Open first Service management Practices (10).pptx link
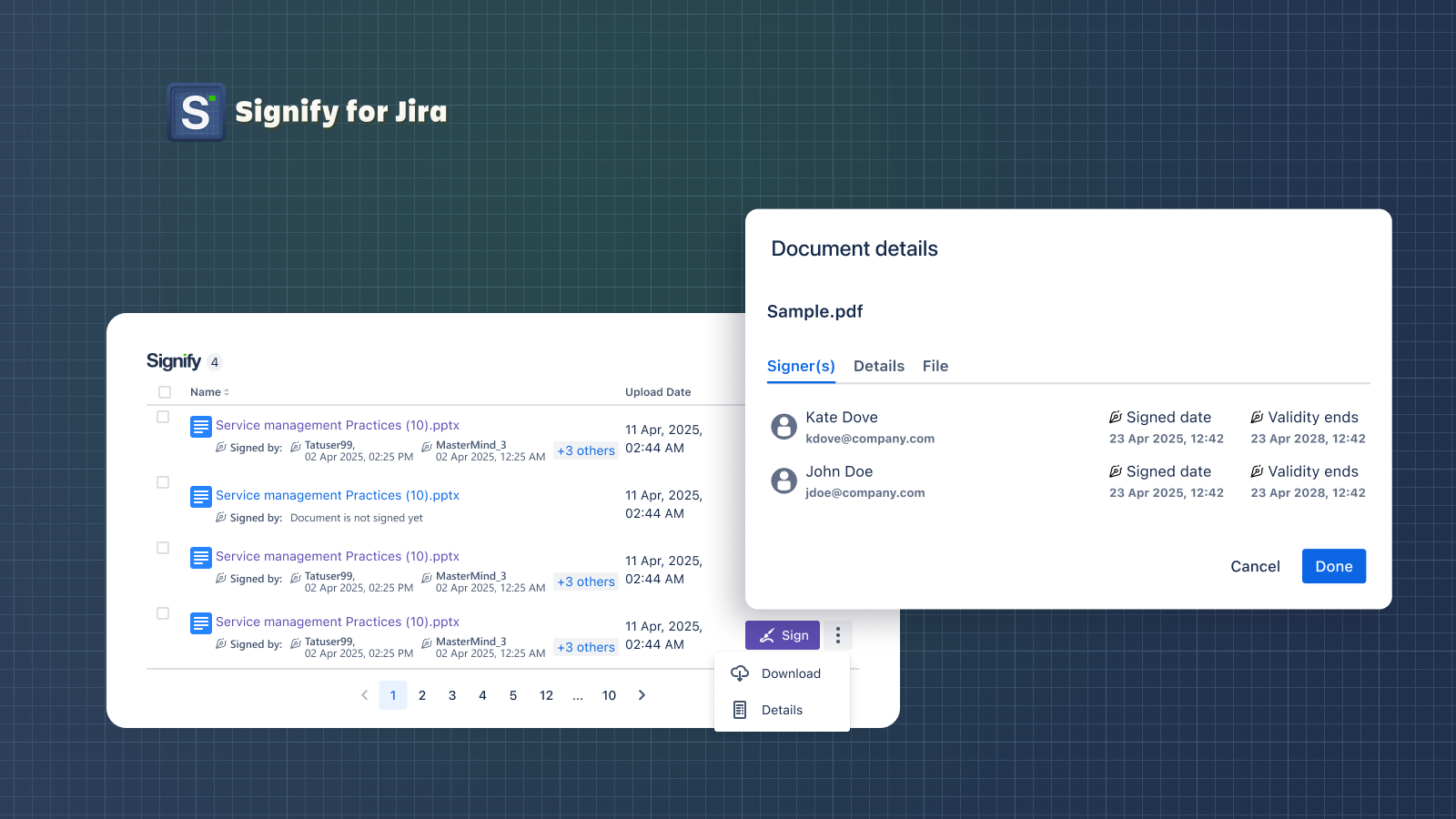 (338, 425)
